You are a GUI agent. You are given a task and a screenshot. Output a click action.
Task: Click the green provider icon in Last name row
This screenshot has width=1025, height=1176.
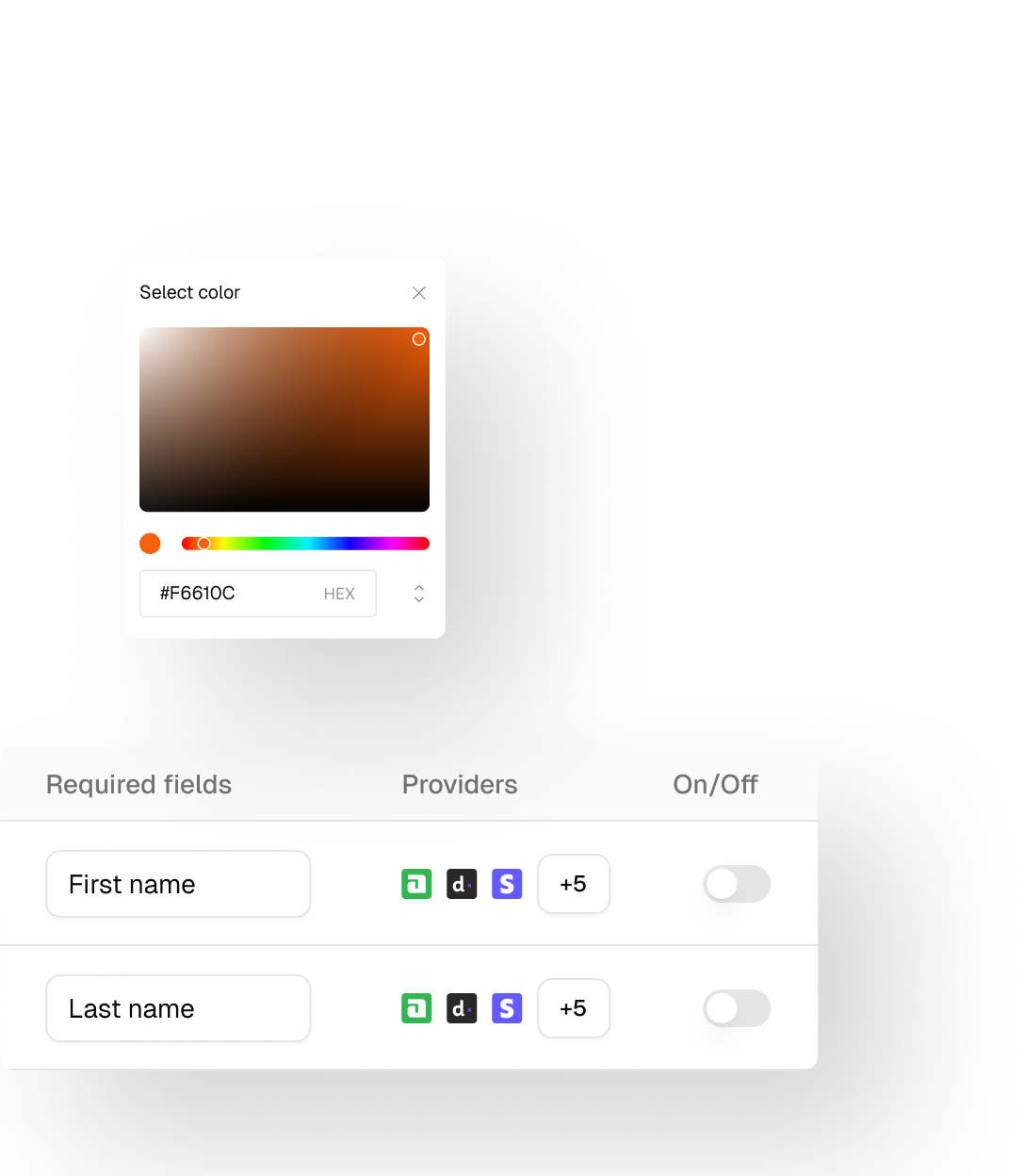pos(416,1008)
